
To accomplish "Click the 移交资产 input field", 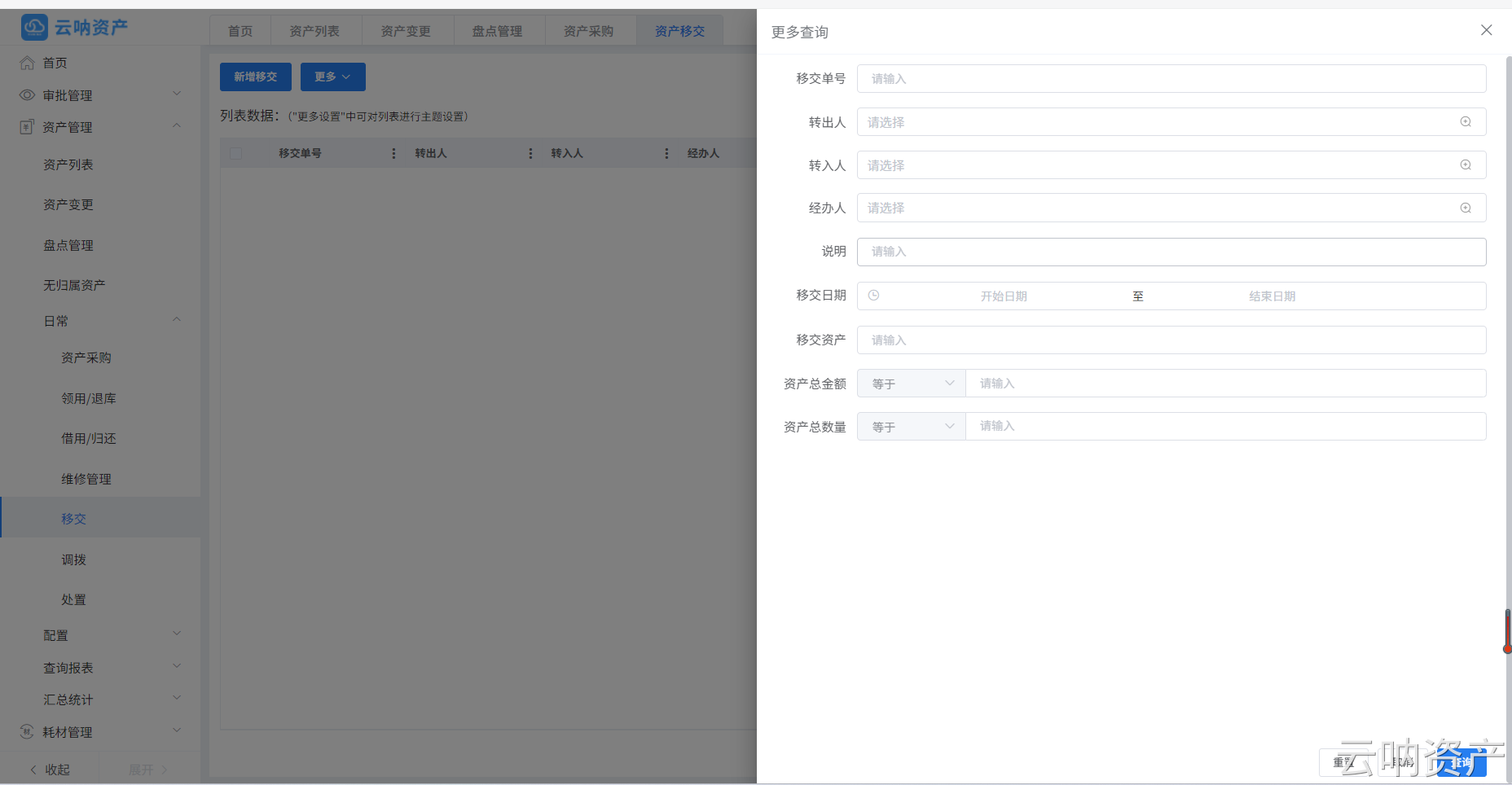I will tap(1171, 340).
